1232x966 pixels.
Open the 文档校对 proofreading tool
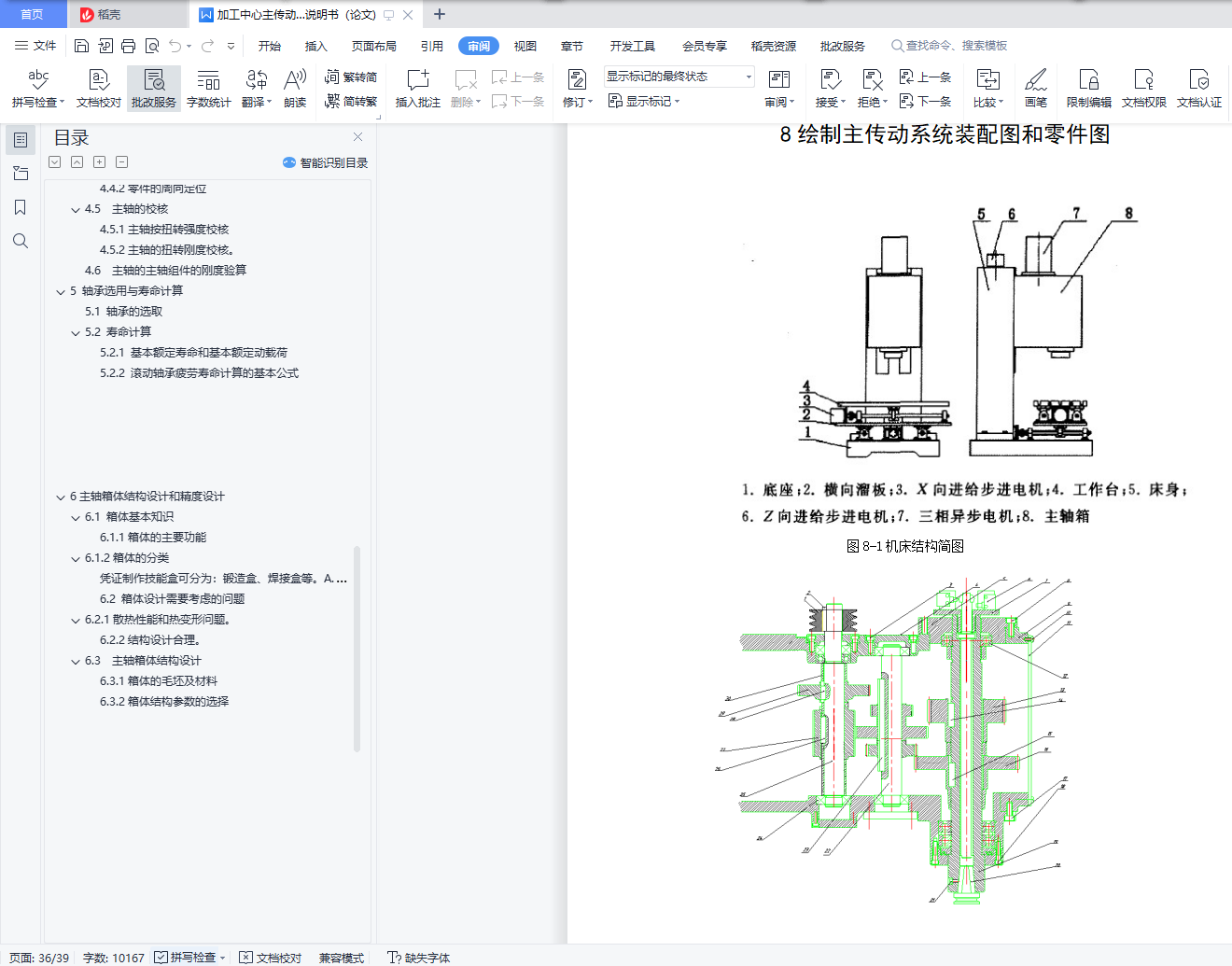(98, 89)
